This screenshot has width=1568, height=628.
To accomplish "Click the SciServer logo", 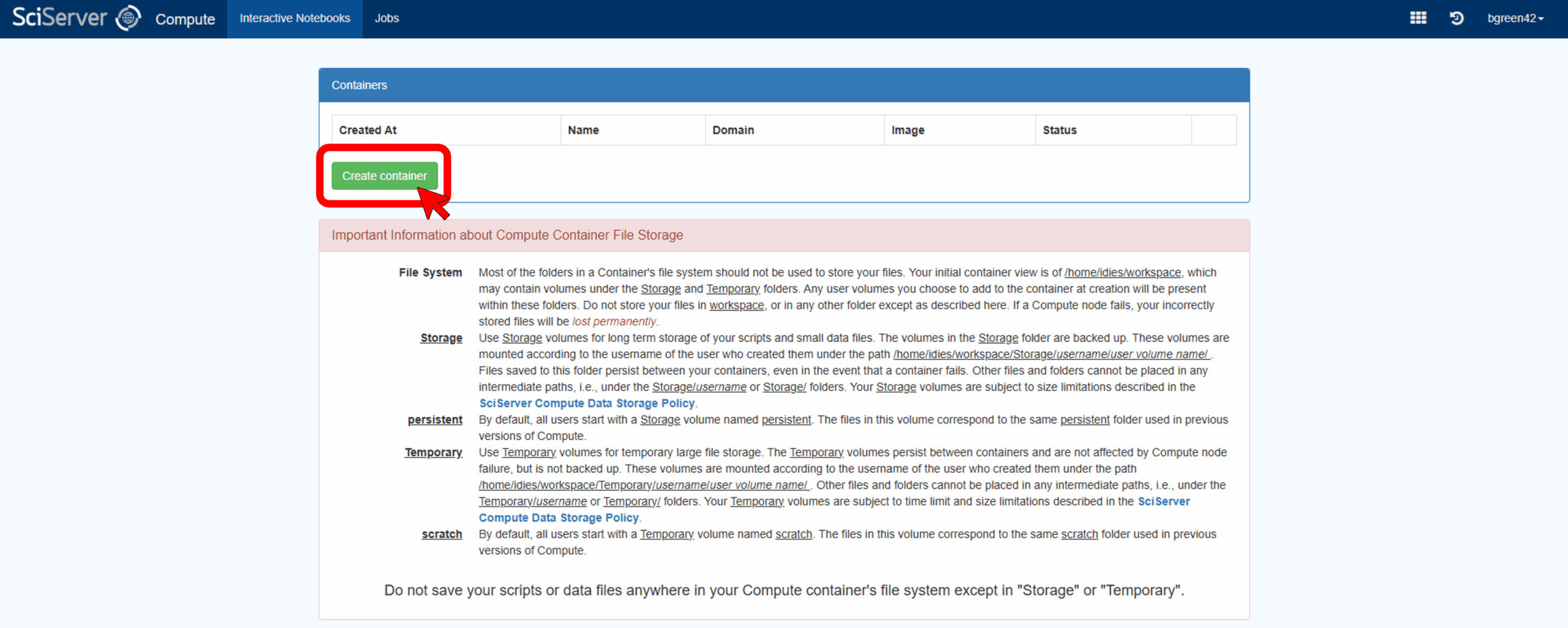I will pos(76,18).
